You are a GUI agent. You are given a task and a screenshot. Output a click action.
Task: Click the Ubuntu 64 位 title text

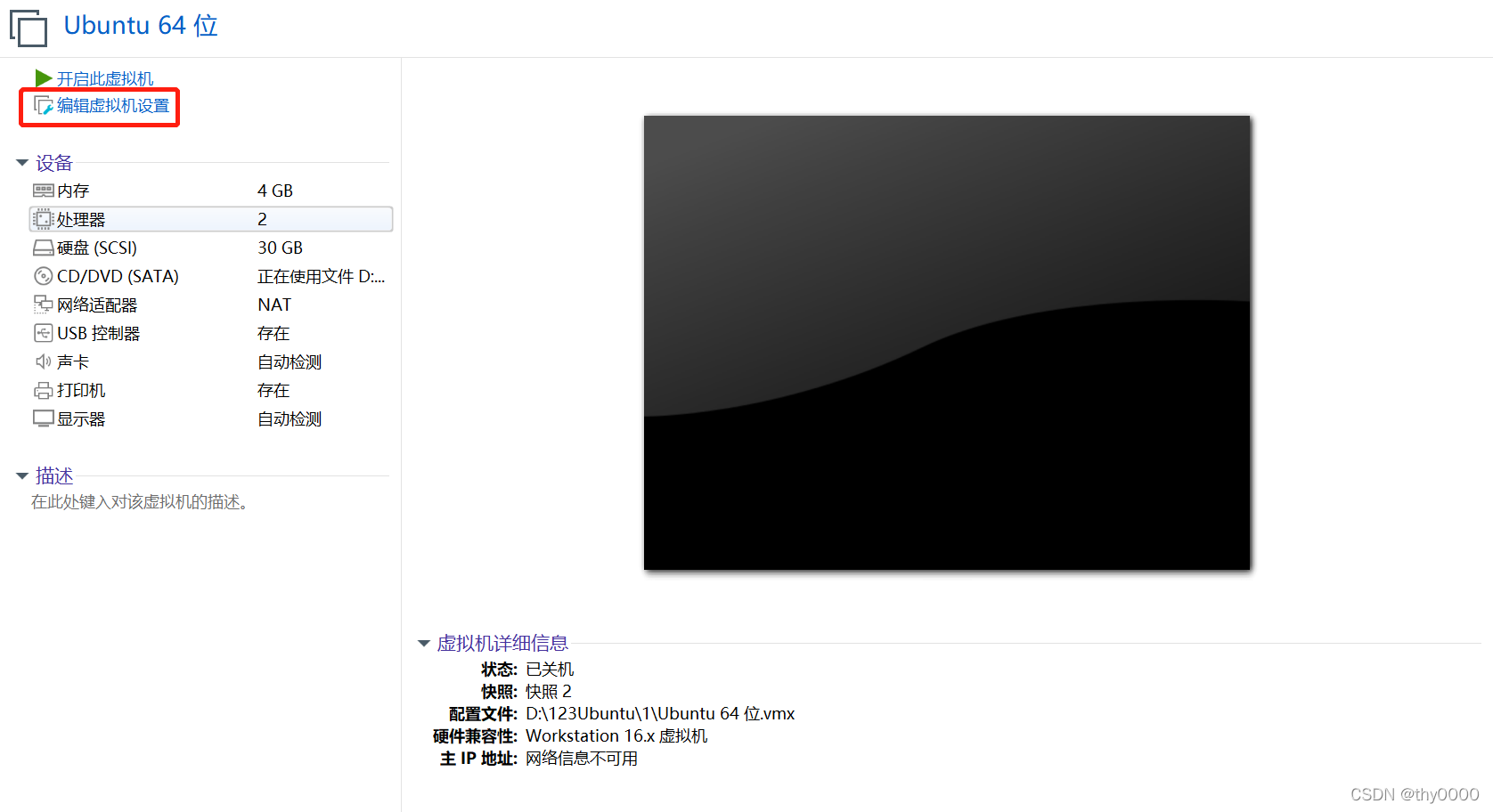pyautogui.click(x=140, y=25)
